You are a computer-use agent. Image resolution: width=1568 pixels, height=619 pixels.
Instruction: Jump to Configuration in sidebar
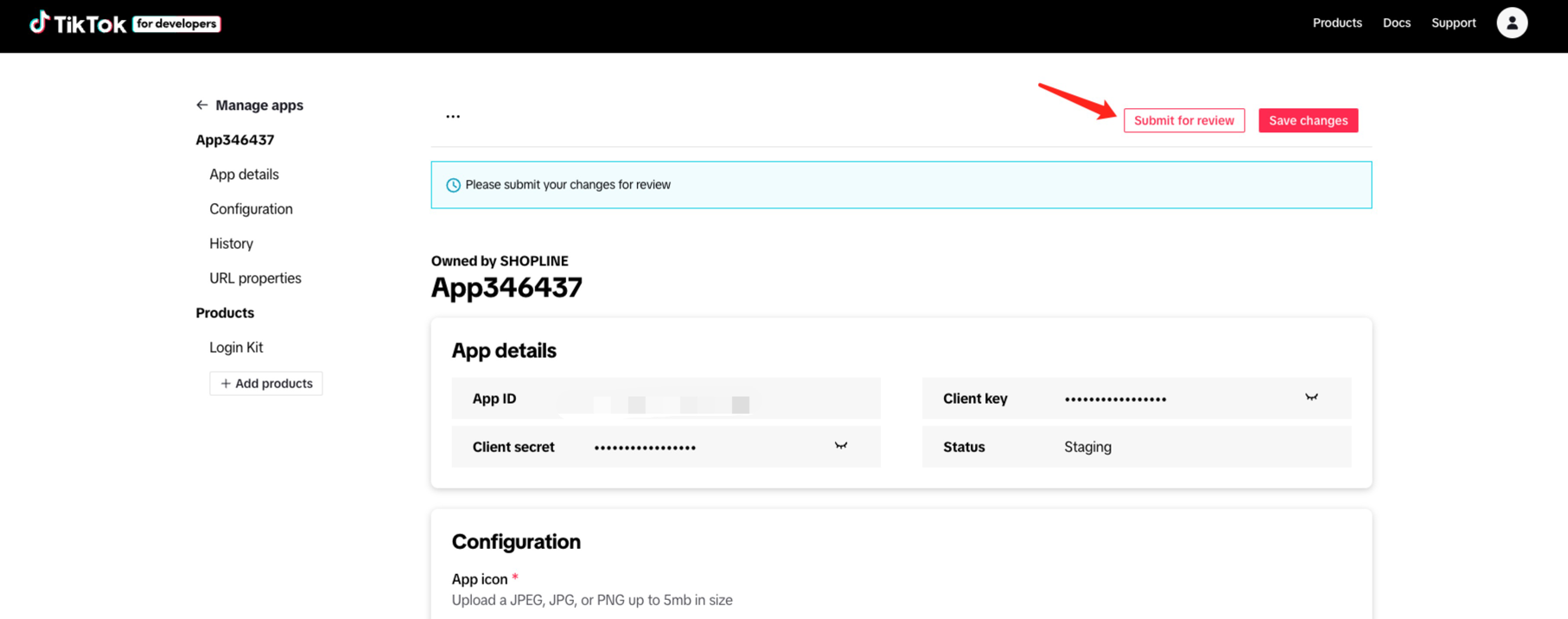pos(251,209)
